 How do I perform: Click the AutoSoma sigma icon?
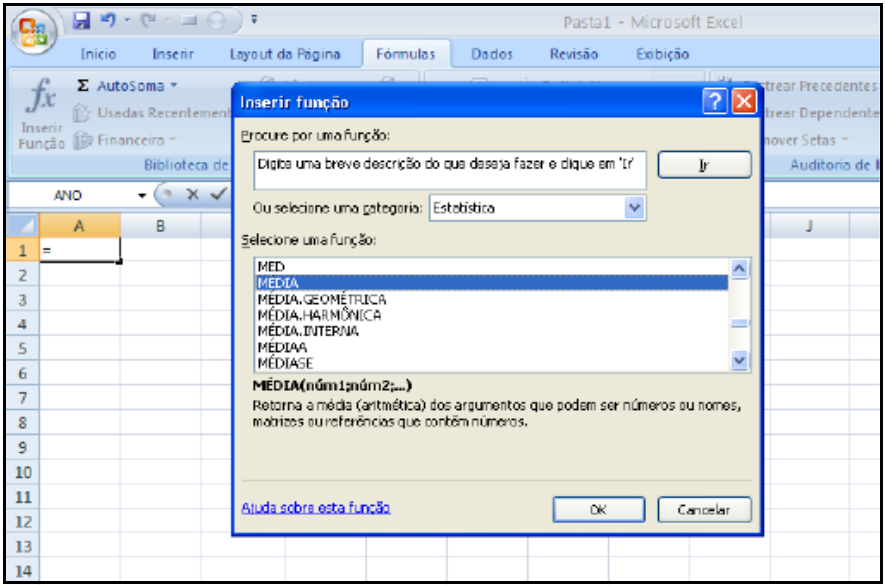pyautogui.click(x=85, y=87)
